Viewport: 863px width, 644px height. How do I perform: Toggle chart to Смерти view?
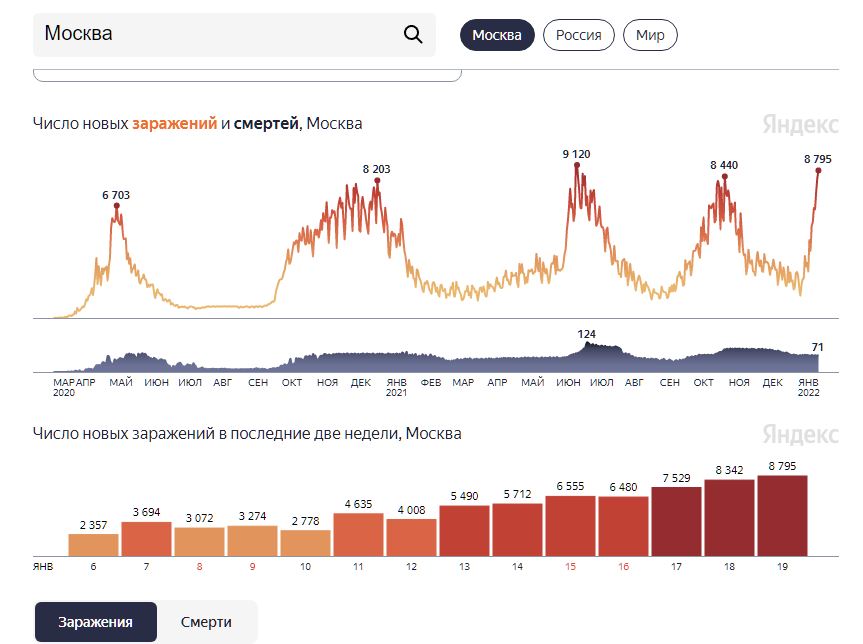coord(206,622)
